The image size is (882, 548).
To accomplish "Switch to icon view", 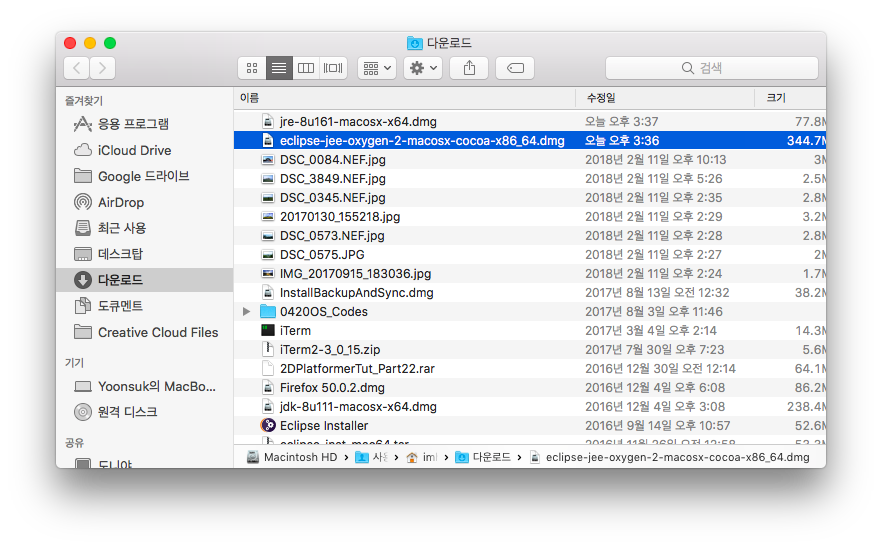I will click(252, 68).
